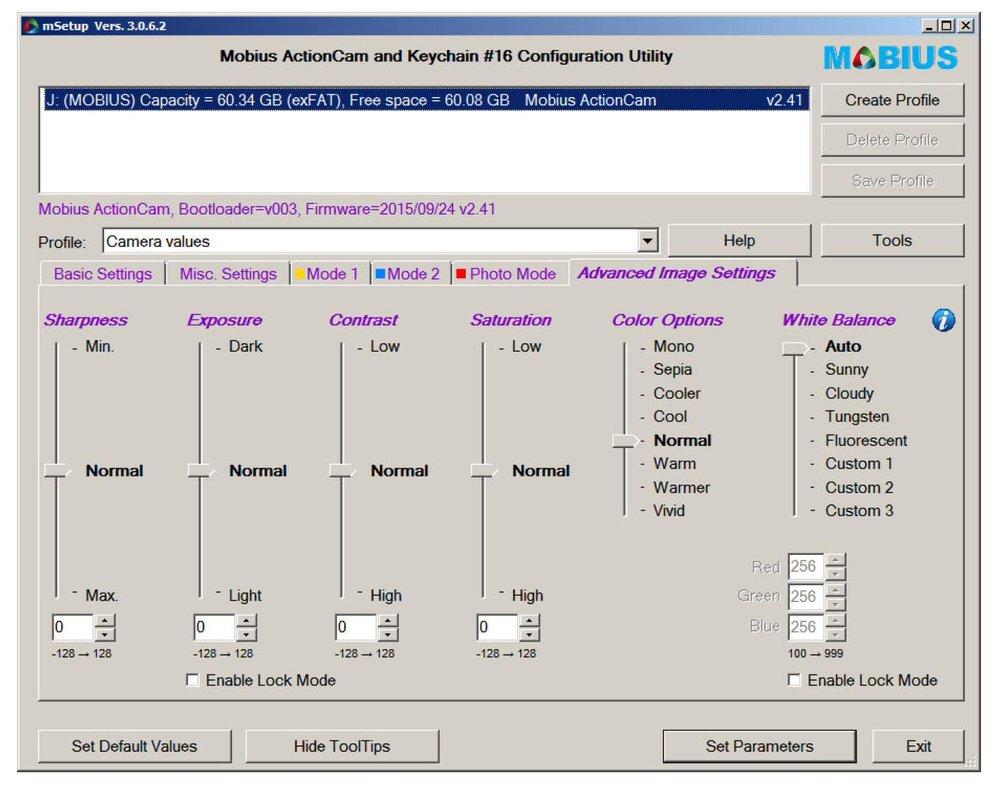Select Sepia color option label

[x=672, y=369]
